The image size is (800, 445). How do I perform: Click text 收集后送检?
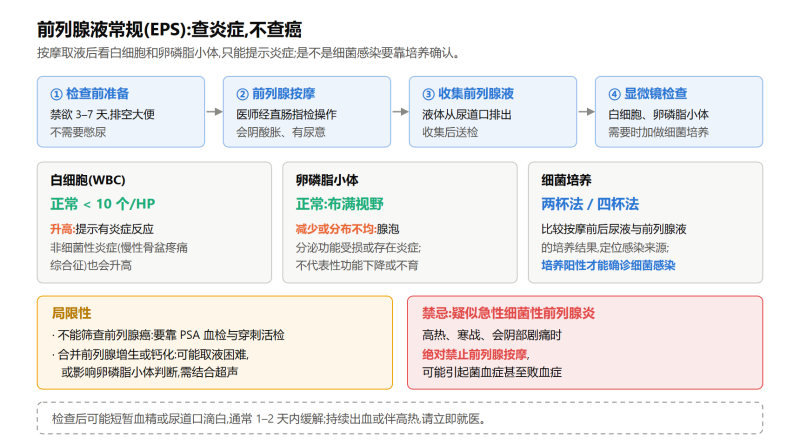click(450, 132)
